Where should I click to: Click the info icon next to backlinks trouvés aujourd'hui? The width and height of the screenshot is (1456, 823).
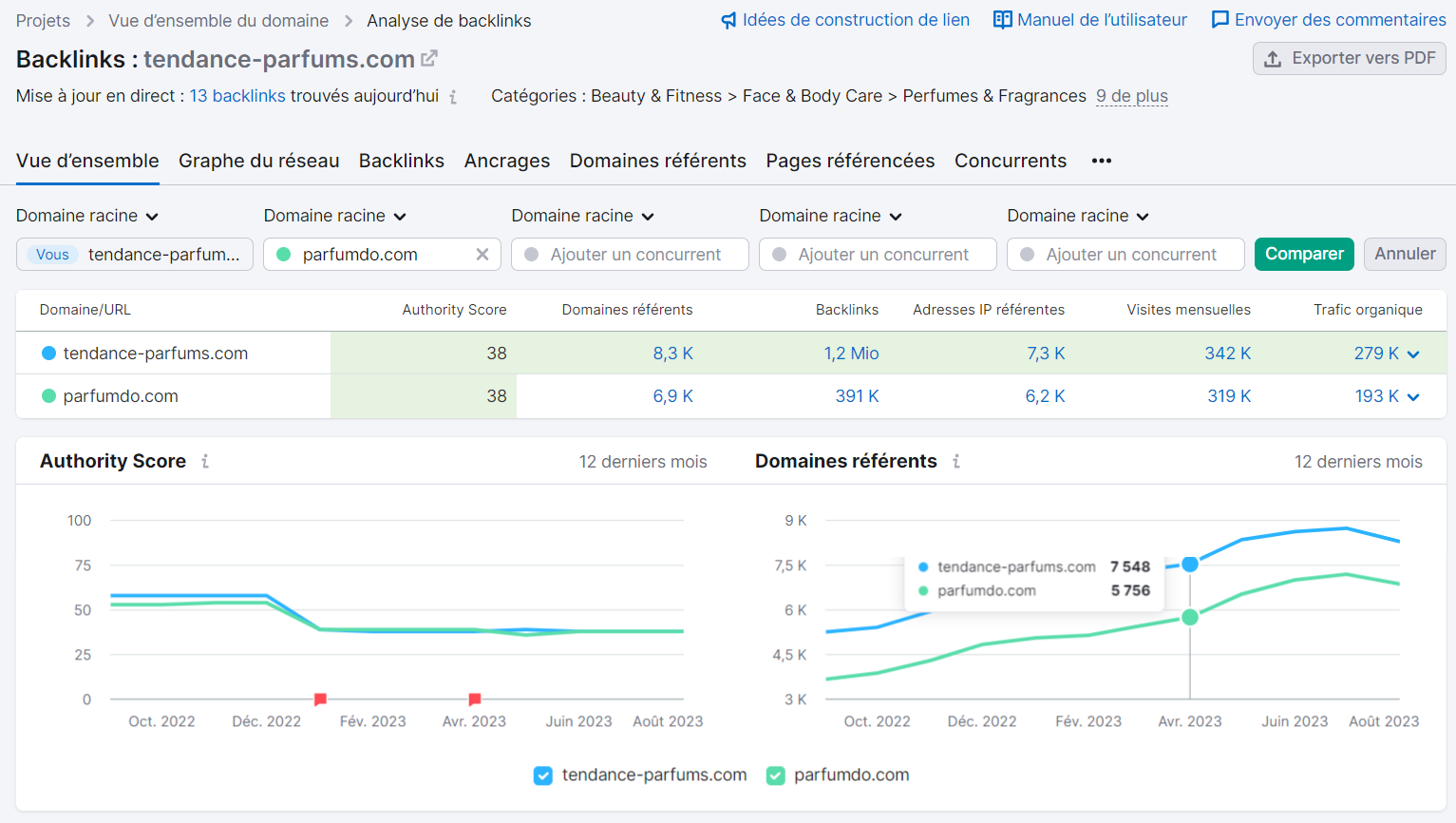[x=453, y=97]
